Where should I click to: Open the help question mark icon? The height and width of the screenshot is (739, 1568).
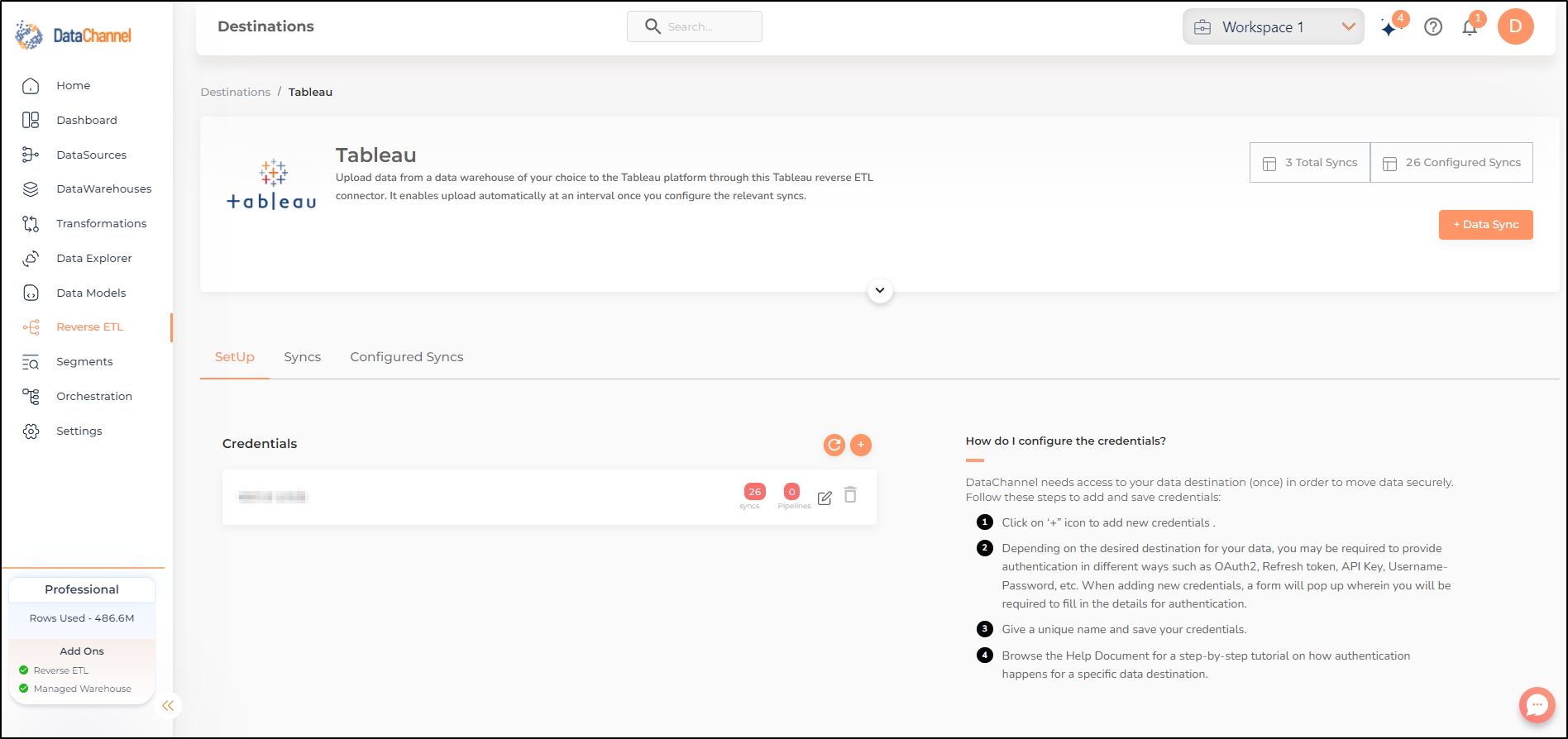coord(1433,27)
